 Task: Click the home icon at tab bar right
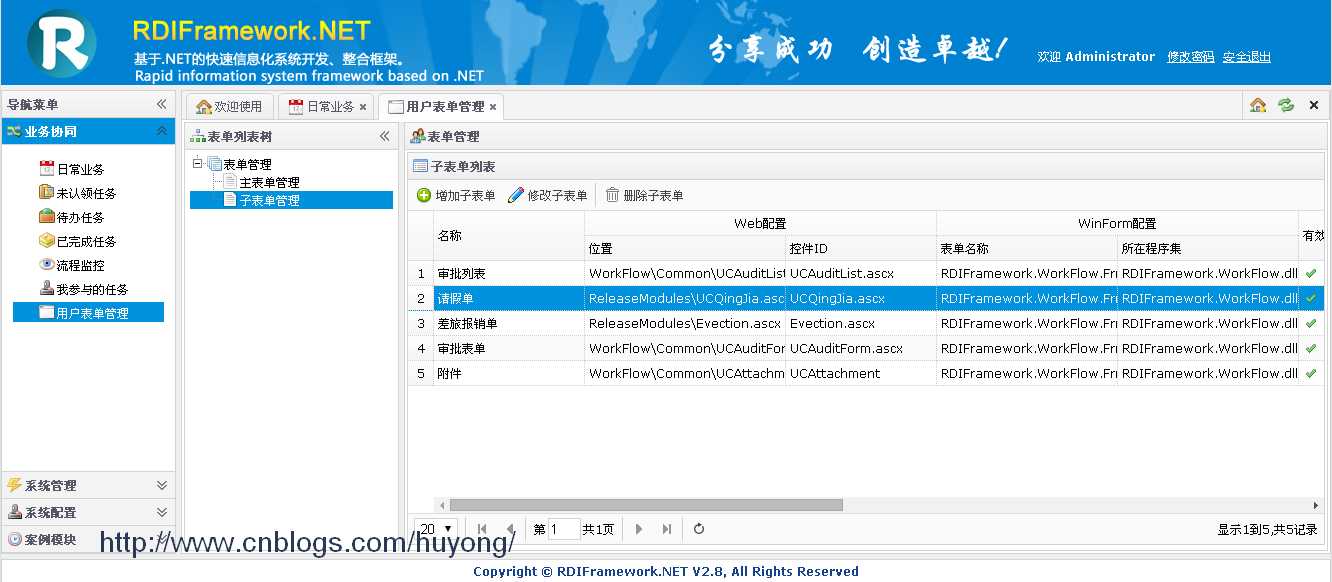click(x=1258, y=105)
